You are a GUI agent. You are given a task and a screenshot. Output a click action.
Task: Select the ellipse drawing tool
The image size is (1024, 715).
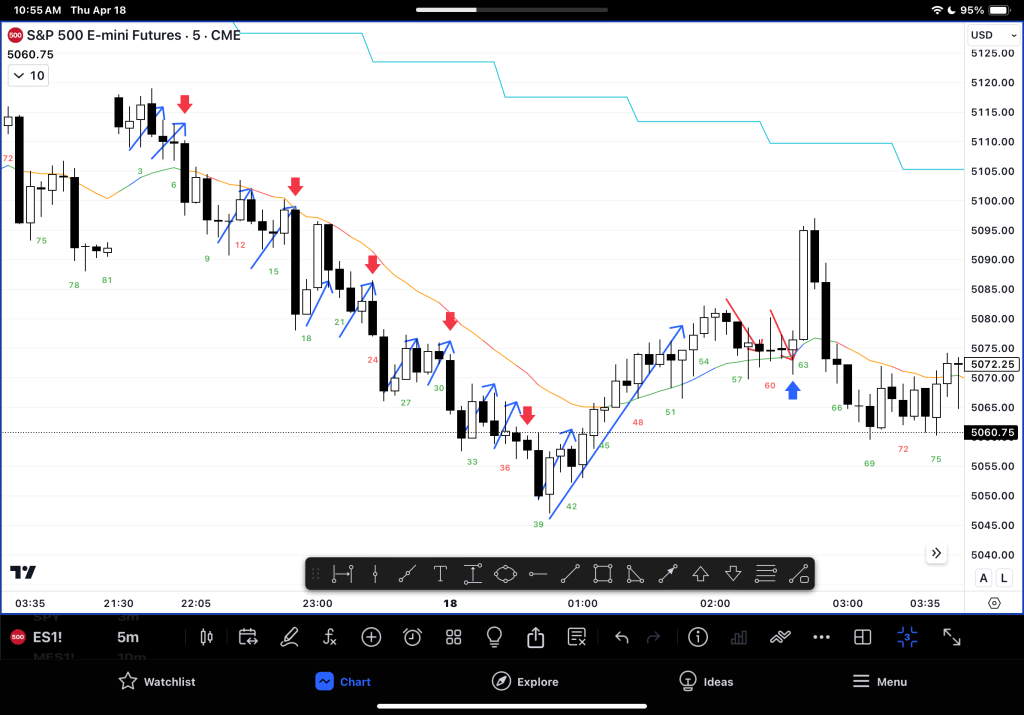tap(505, 573)
